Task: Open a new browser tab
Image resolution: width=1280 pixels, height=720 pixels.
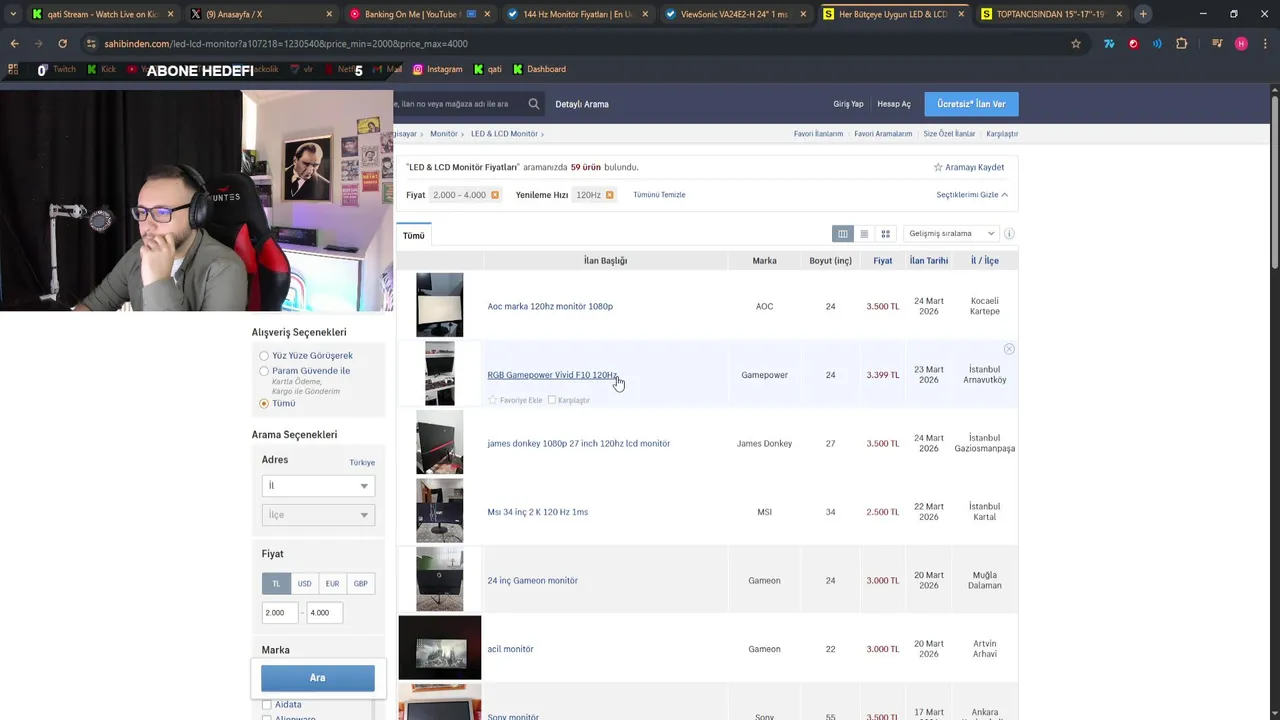Action: [x=1143, y=14]
